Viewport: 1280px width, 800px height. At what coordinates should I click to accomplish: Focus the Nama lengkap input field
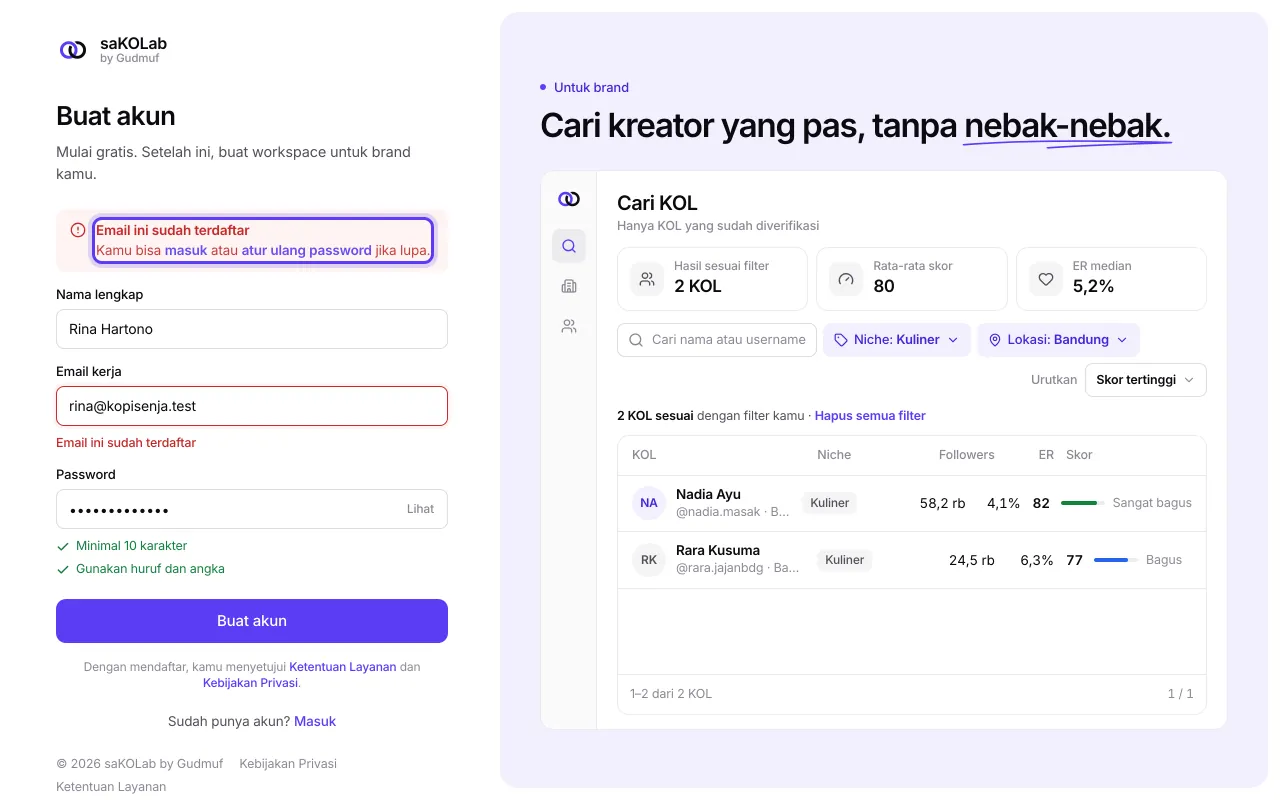tap(252, 329)
